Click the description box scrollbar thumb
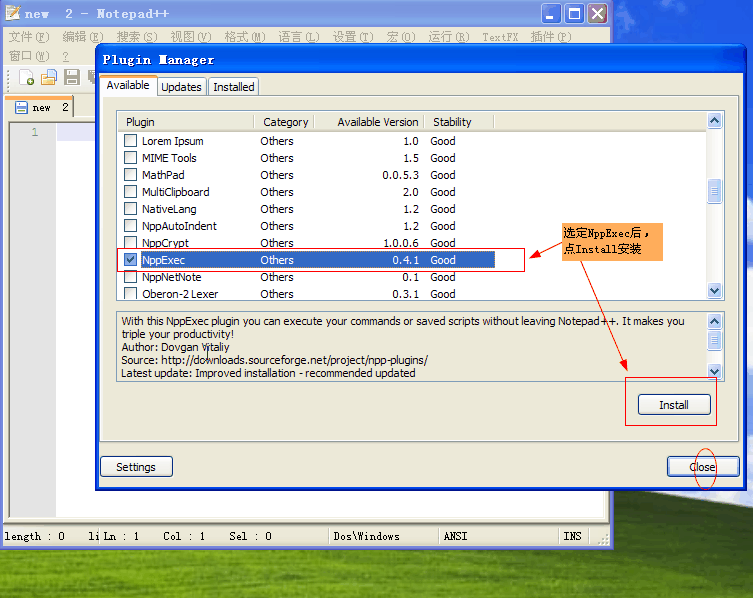 (x=715, y=340)
